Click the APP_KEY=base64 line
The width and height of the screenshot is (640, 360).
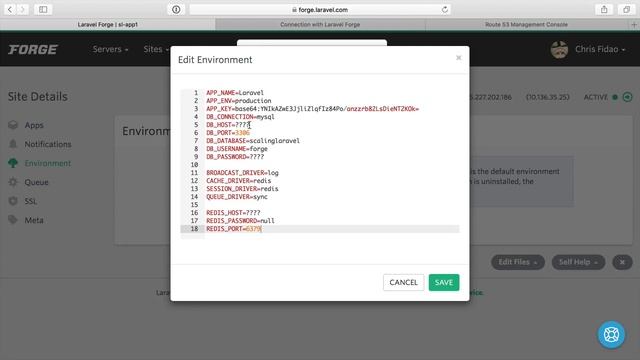click(313, 109)
